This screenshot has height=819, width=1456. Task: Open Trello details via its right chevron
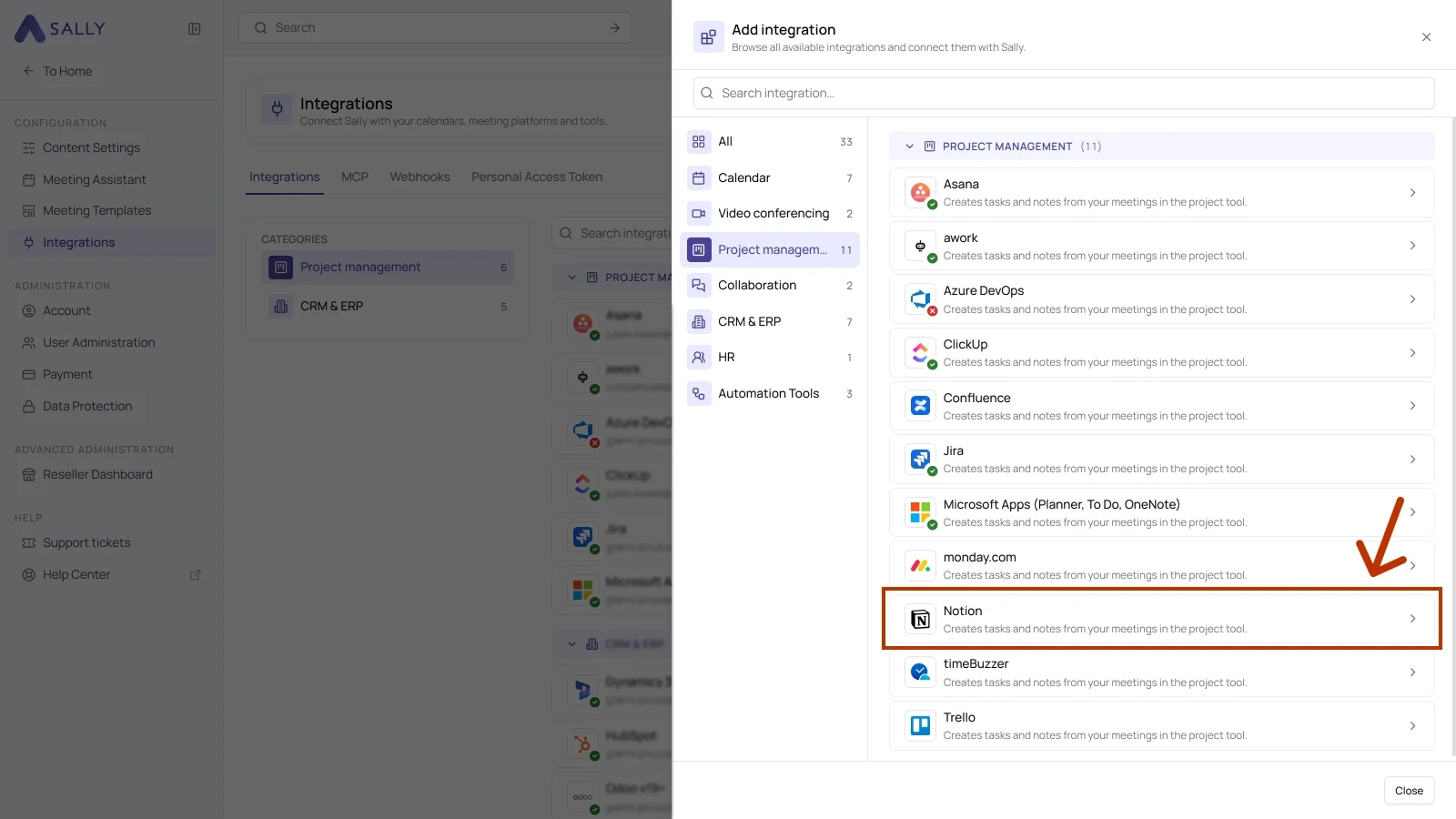pos(1412,726)
